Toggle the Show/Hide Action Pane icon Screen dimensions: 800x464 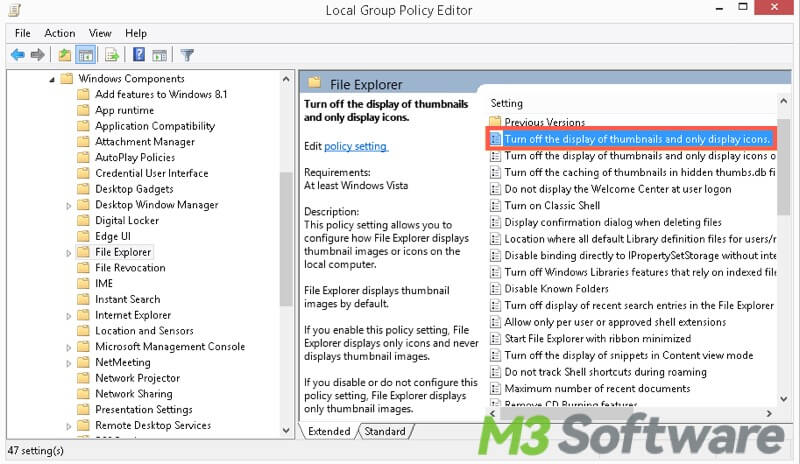(x=160, y=54)
